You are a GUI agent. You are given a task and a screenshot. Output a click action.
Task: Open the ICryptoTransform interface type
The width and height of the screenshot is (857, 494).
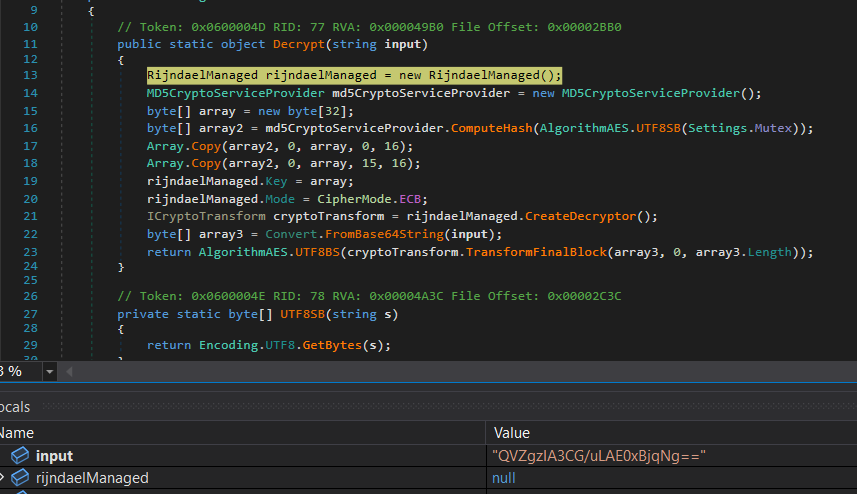tap(206, 216)
